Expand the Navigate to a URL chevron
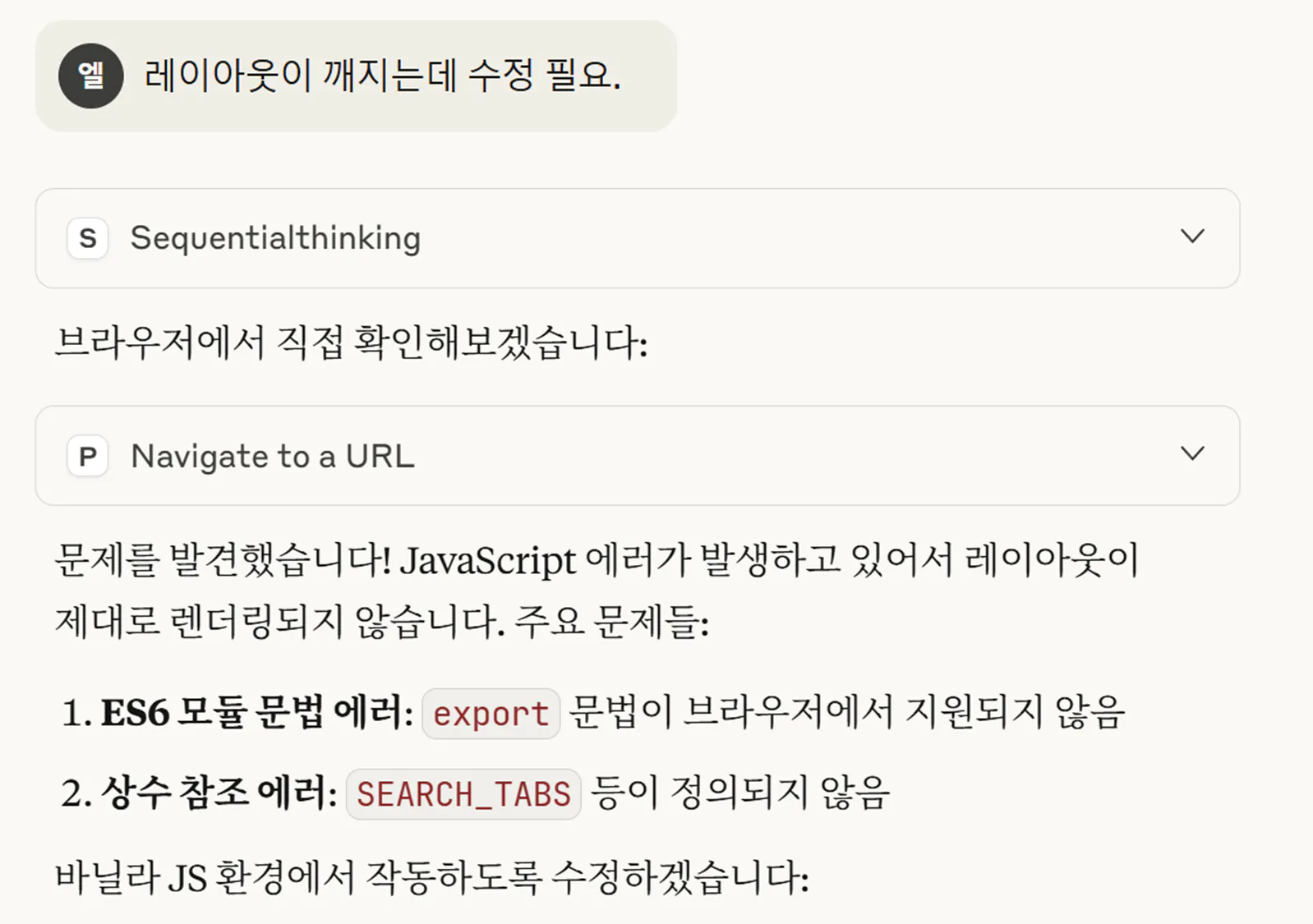Viewport: 1313px width, 924px height. [x=1192, y=453]
